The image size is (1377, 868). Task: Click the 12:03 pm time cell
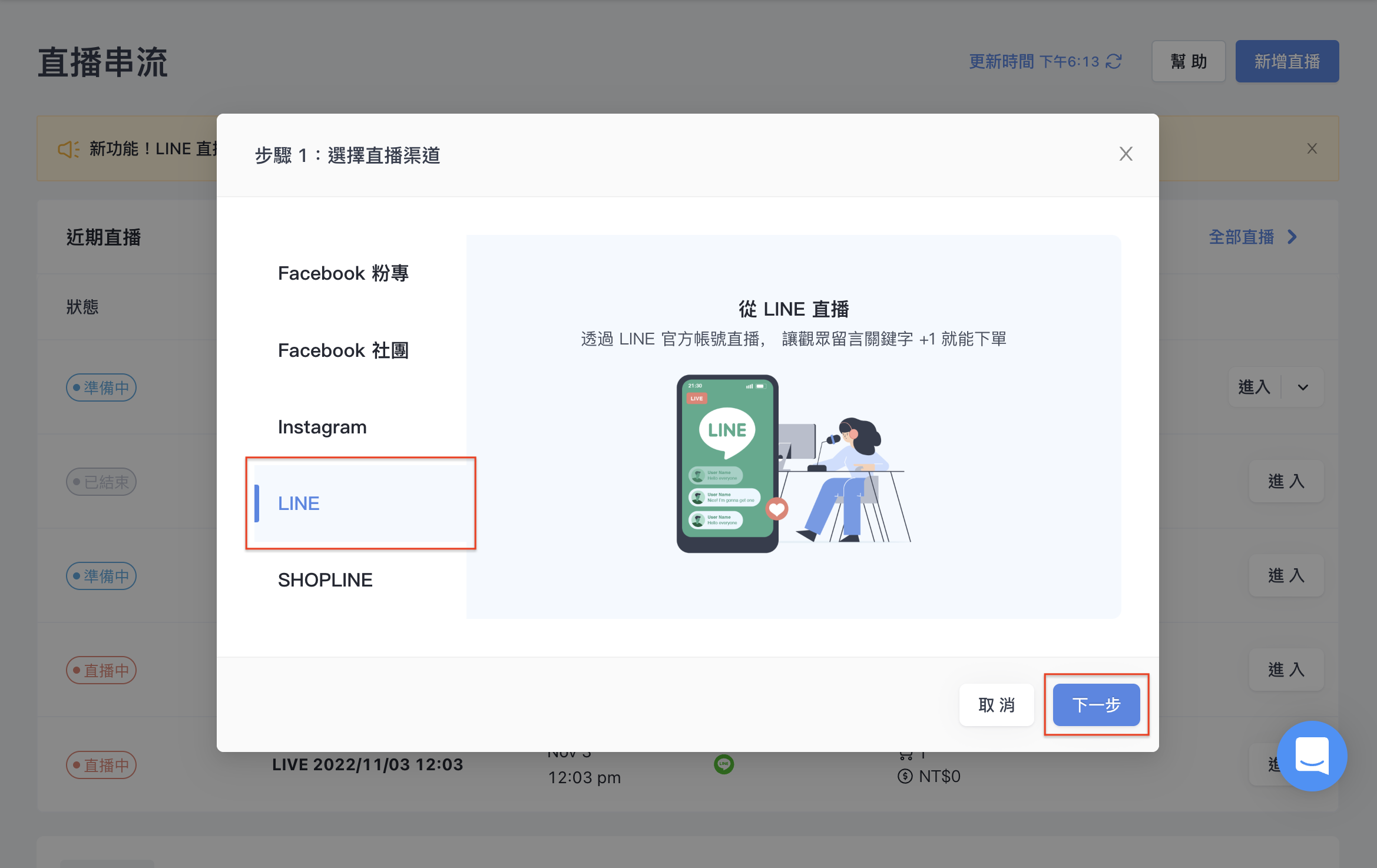(584, 777)
